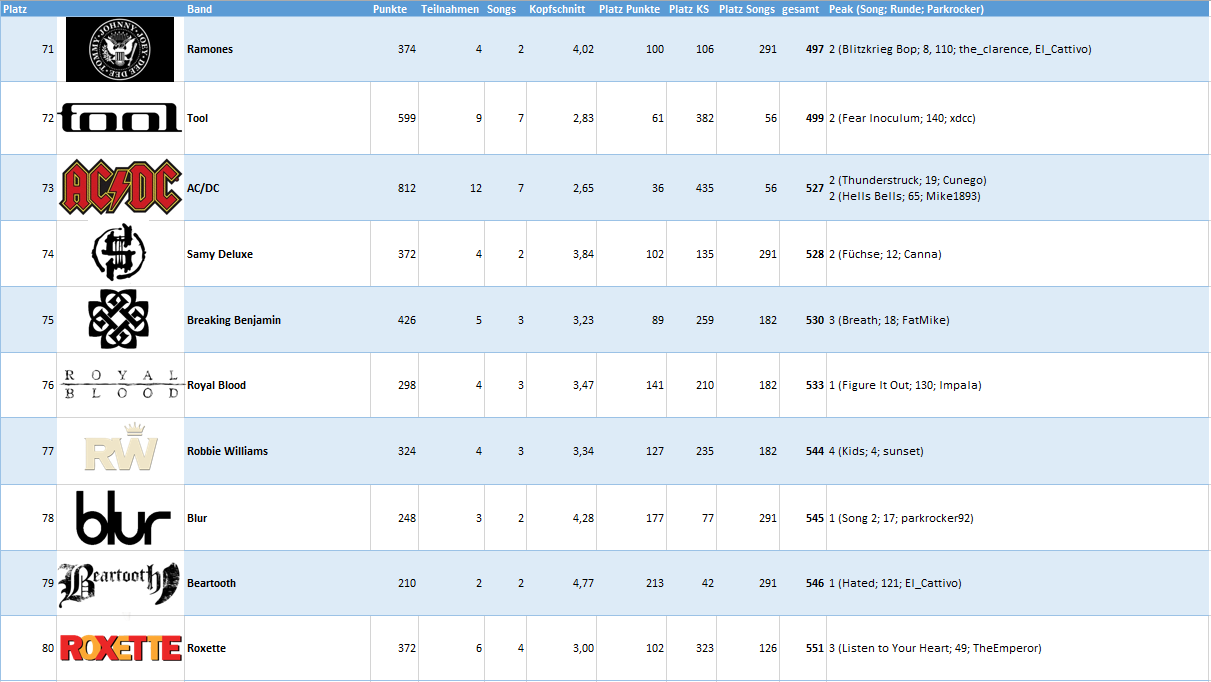This screenshot has width=1211, height=682.
Task: Click the Fear Inoculum peak entry
Action: pyautogui.click(x=902, y=118)
